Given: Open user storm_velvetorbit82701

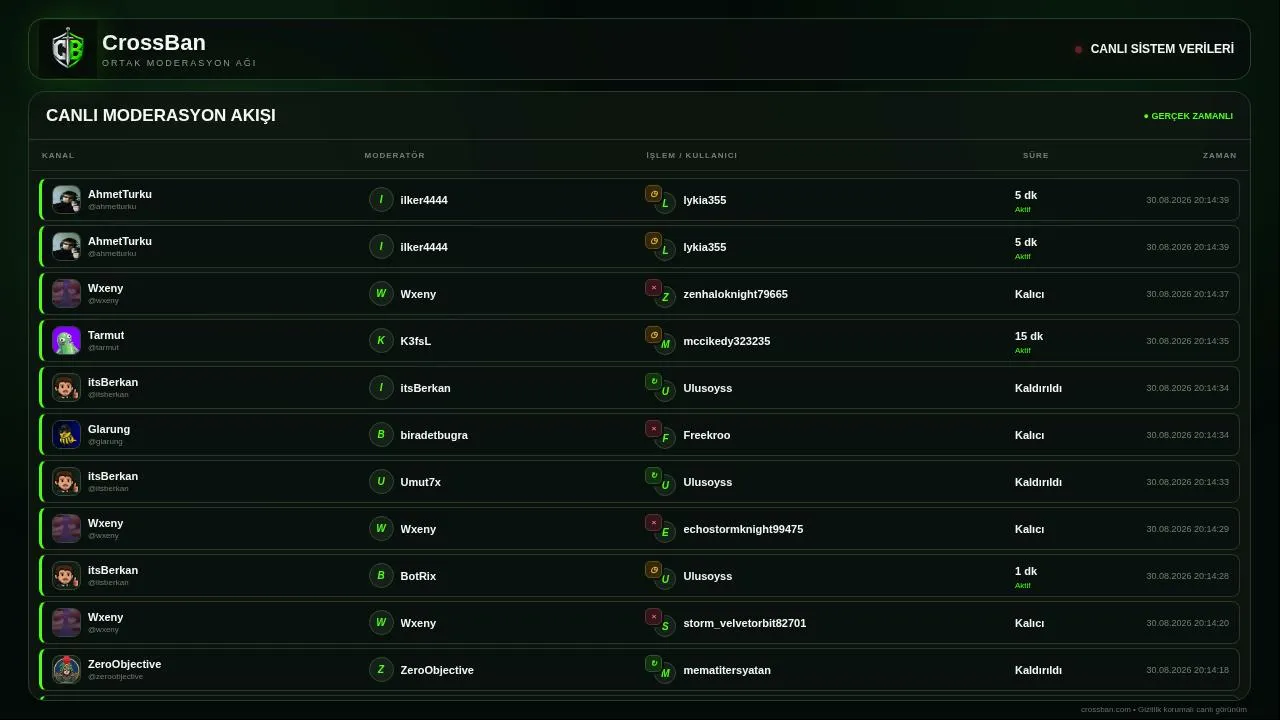Looking at the screenshot, I should 745,623.
